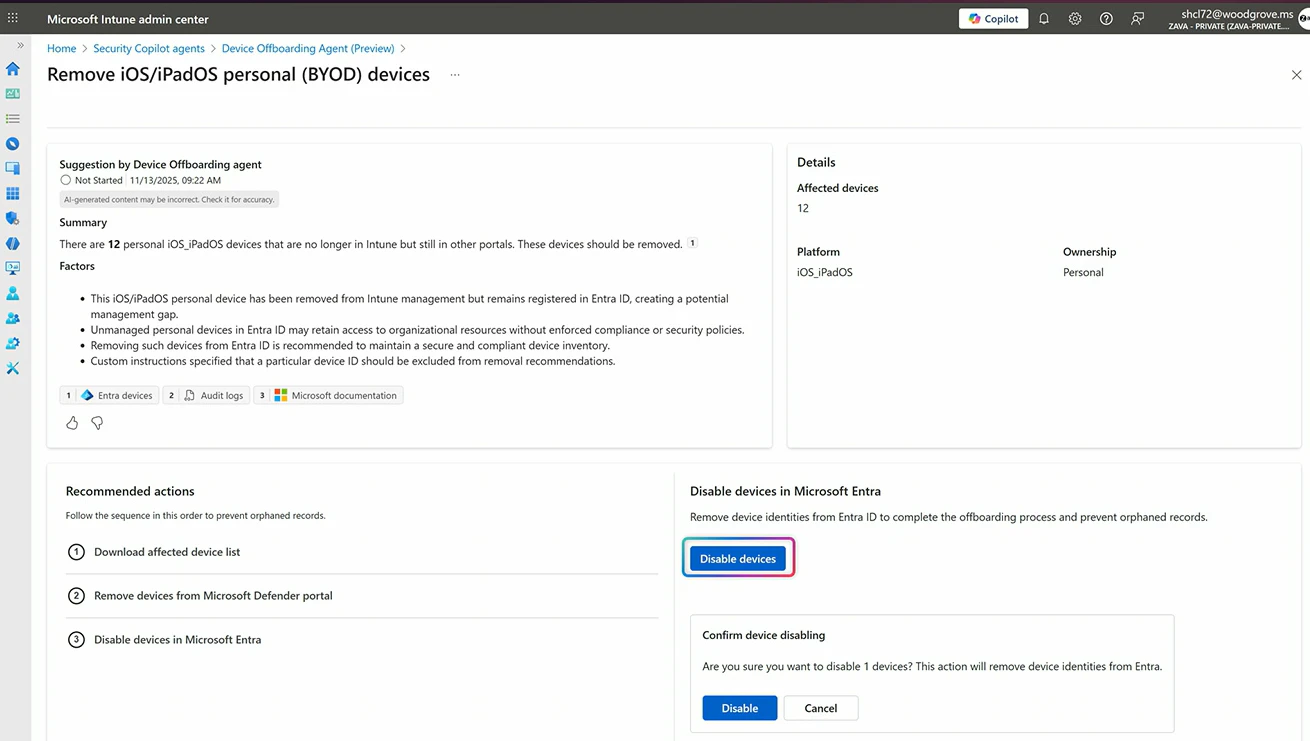1310x741 pixels.
Task: Click the Recommended actions heading
Action: [130, 491]
